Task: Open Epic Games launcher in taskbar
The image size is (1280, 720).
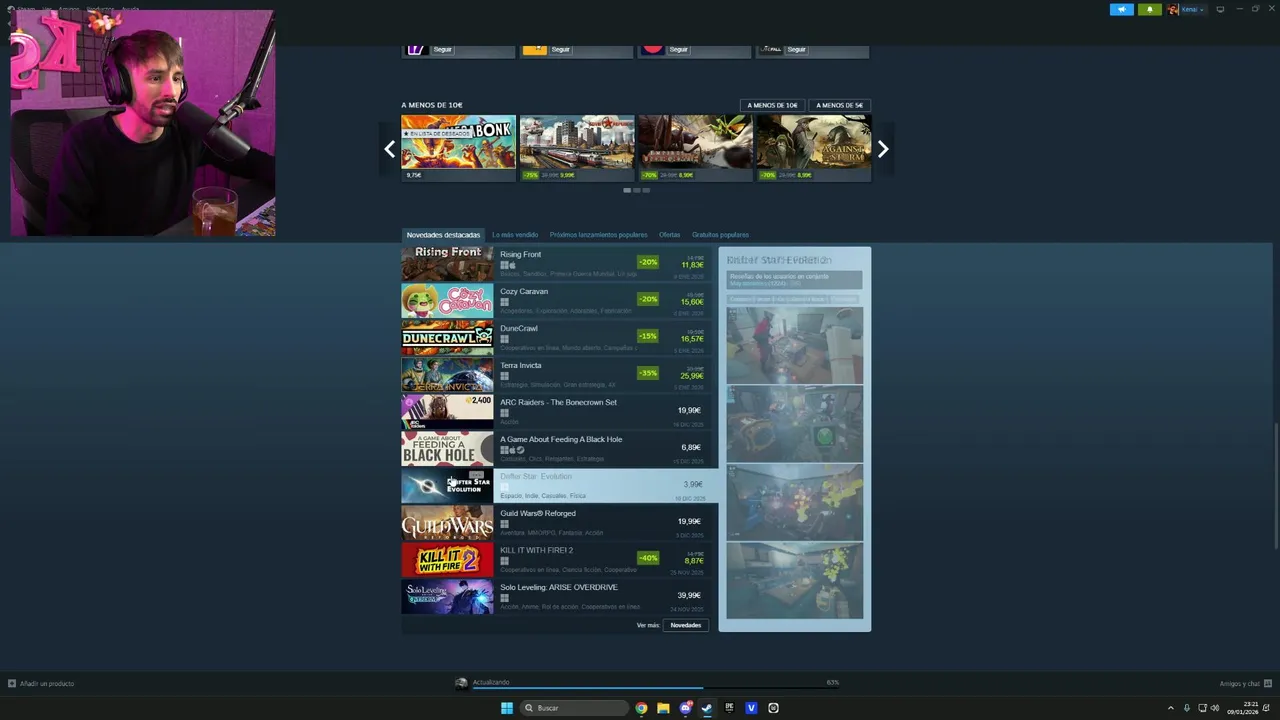Action: [729, 708]
